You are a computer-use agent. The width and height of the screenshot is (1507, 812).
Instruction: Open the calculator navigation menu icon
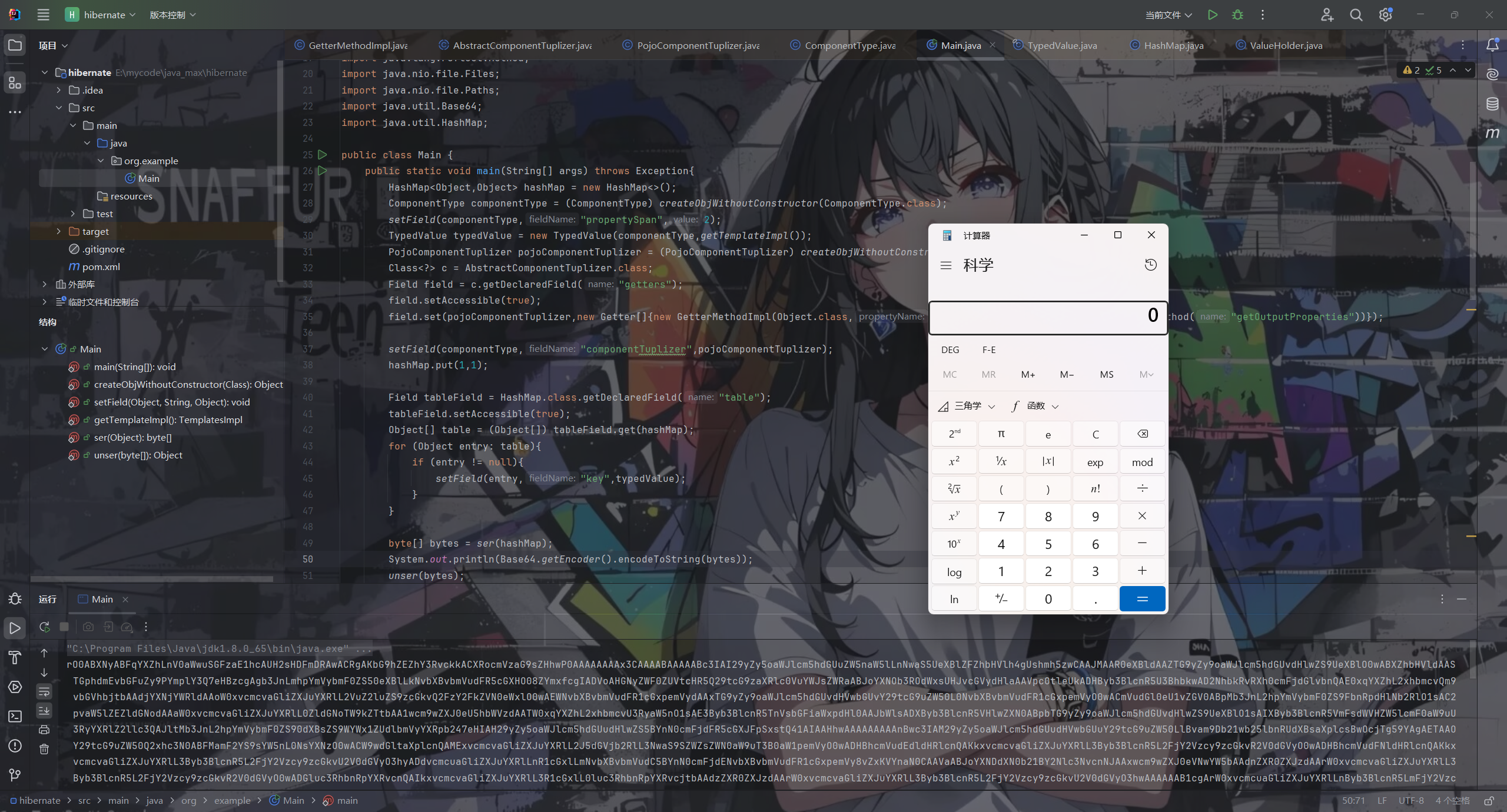[946, 265]
